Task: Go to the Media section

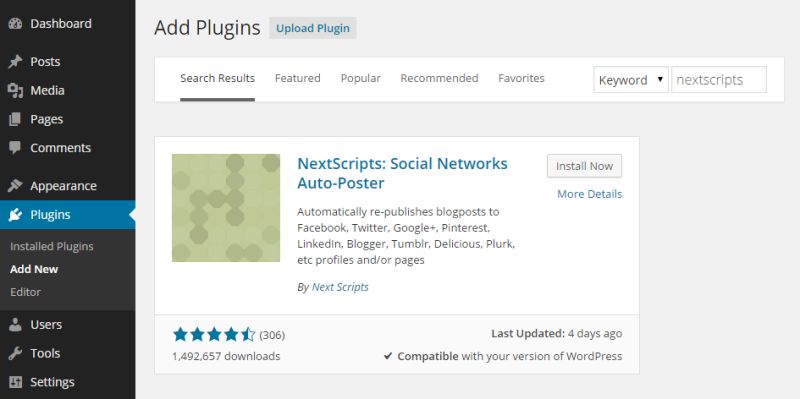Action: point(67,90)
